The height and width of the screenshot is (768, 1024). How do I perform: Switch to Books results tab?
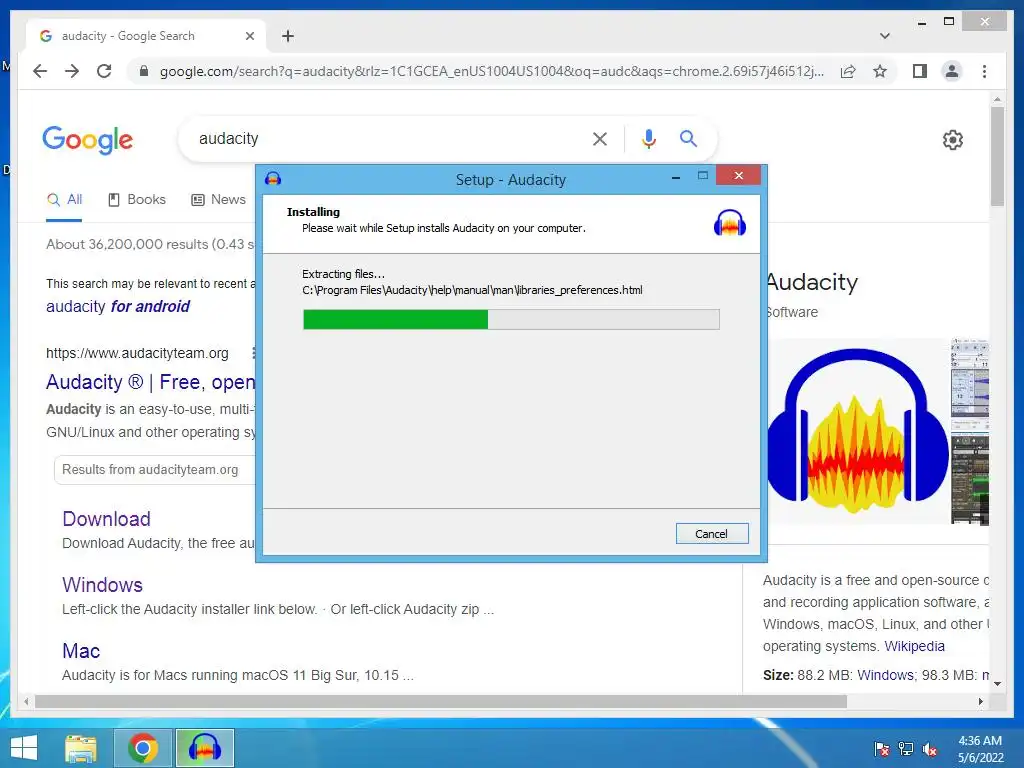(x=136, y=200)
